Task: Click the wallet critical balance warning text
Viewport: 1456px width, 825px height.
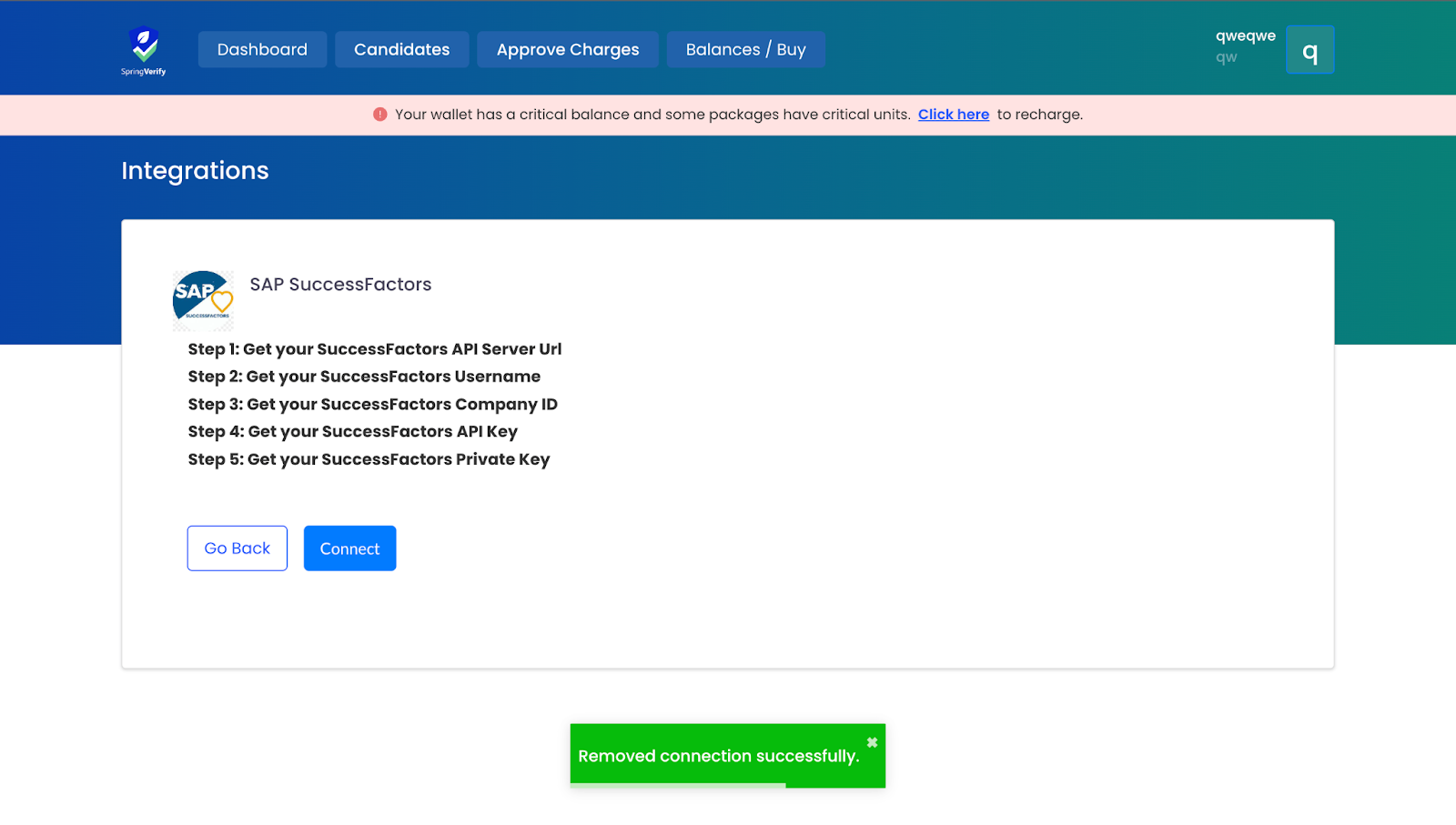Action: point(652,115)
